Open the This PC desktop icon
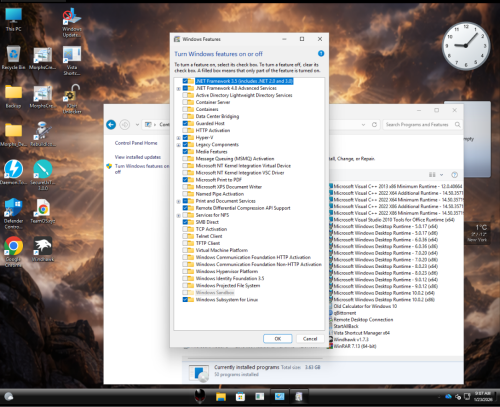This screenshot has width=500, height=407. [13, 19]
